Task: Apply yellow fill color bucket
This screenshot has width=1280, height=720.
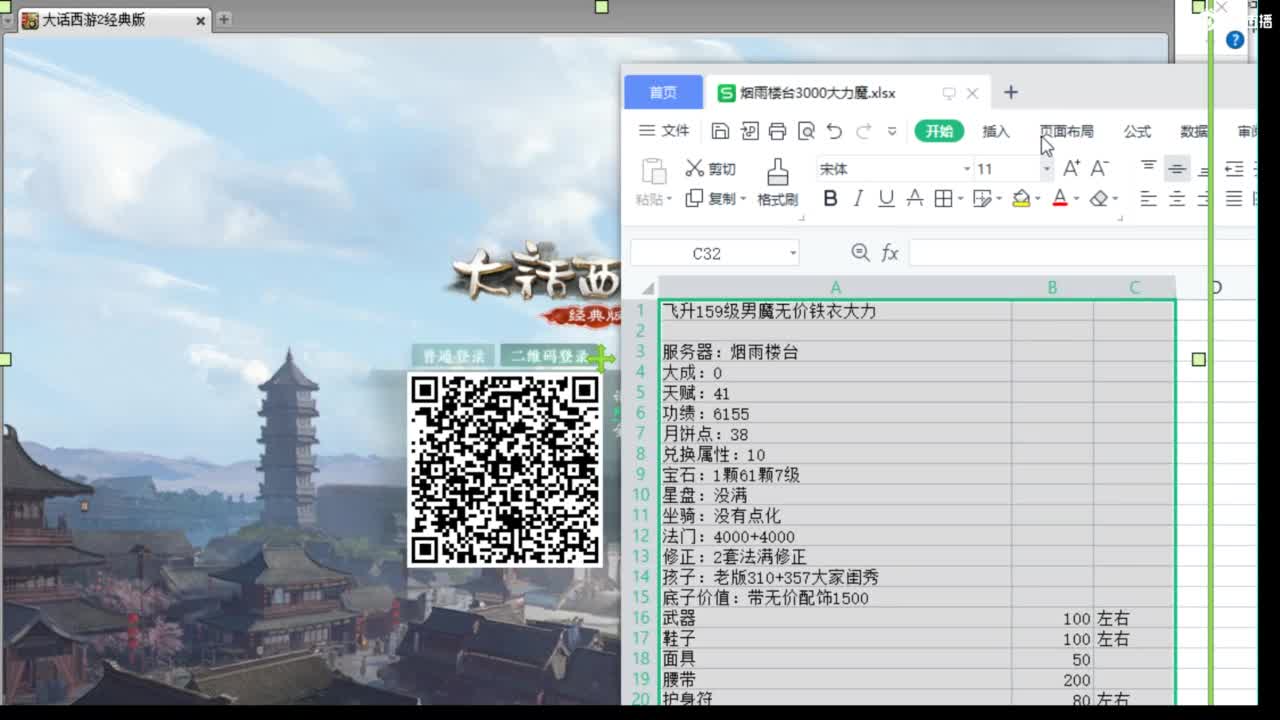Action: (x=1021, y=199)
